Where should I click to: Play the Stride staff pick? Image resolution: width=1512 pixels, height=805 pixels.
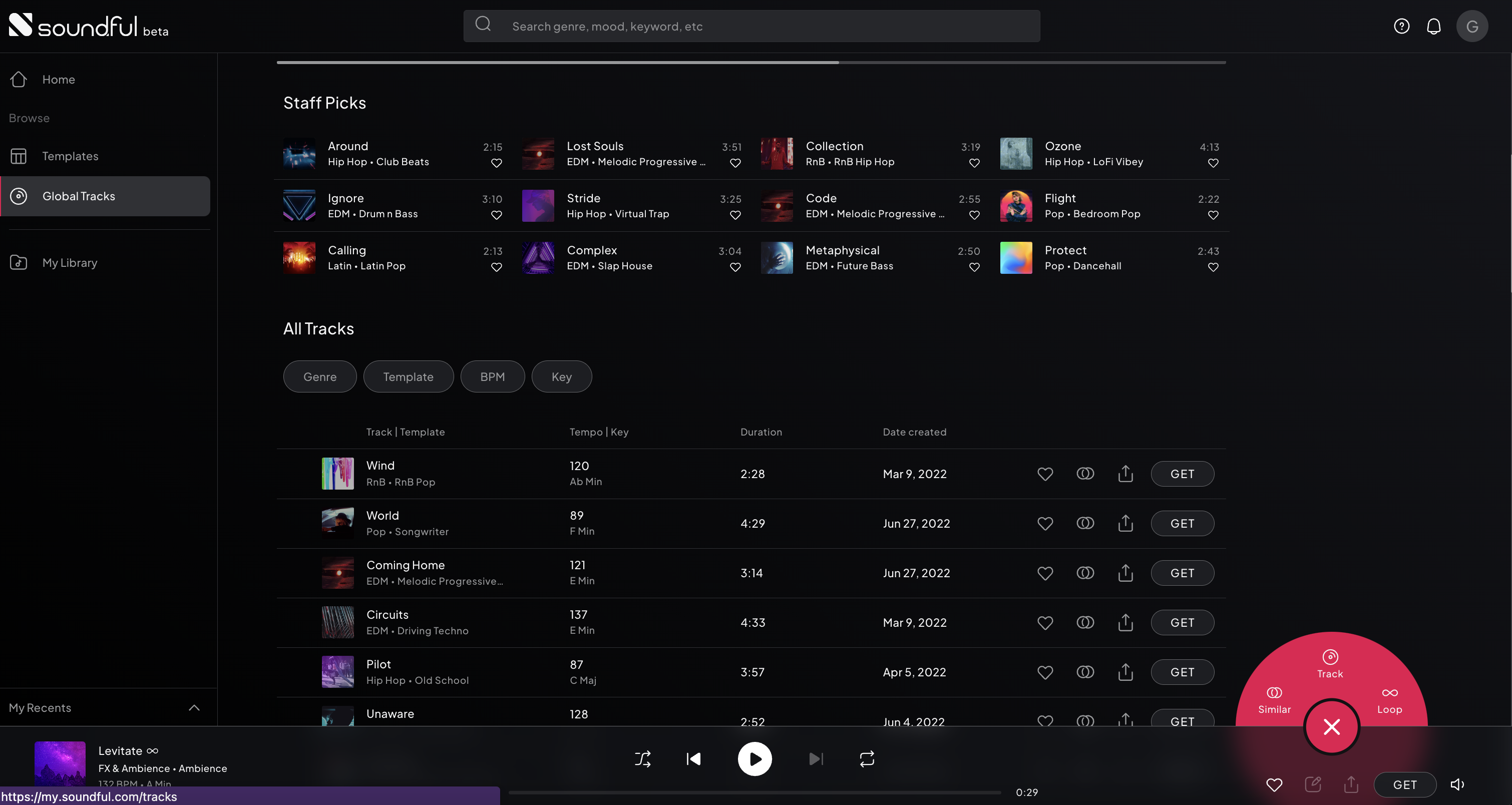pyautogui.click(x=538, y=206)
